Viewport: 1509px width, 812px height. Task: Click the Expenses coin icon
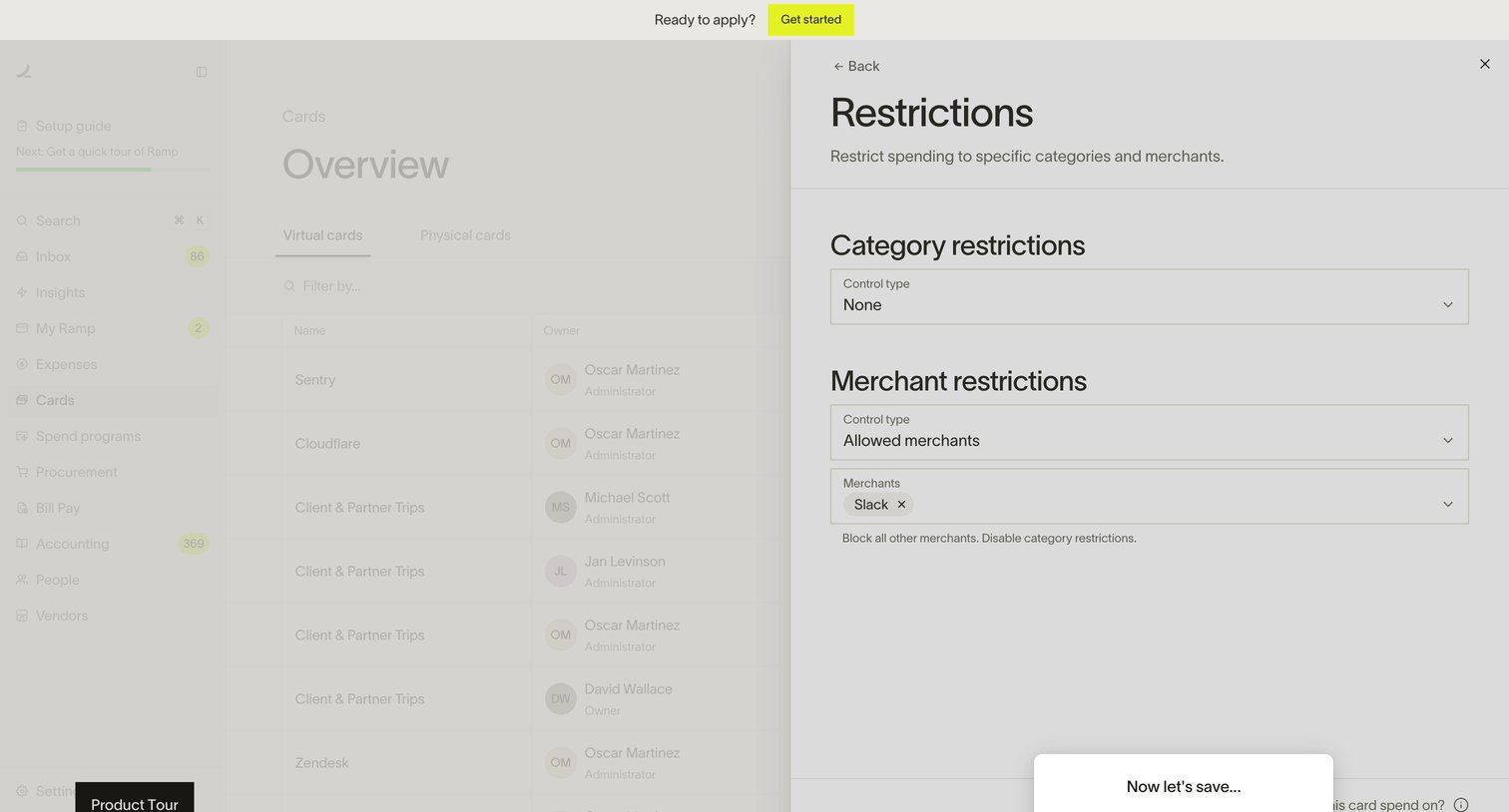coord(22,364)
